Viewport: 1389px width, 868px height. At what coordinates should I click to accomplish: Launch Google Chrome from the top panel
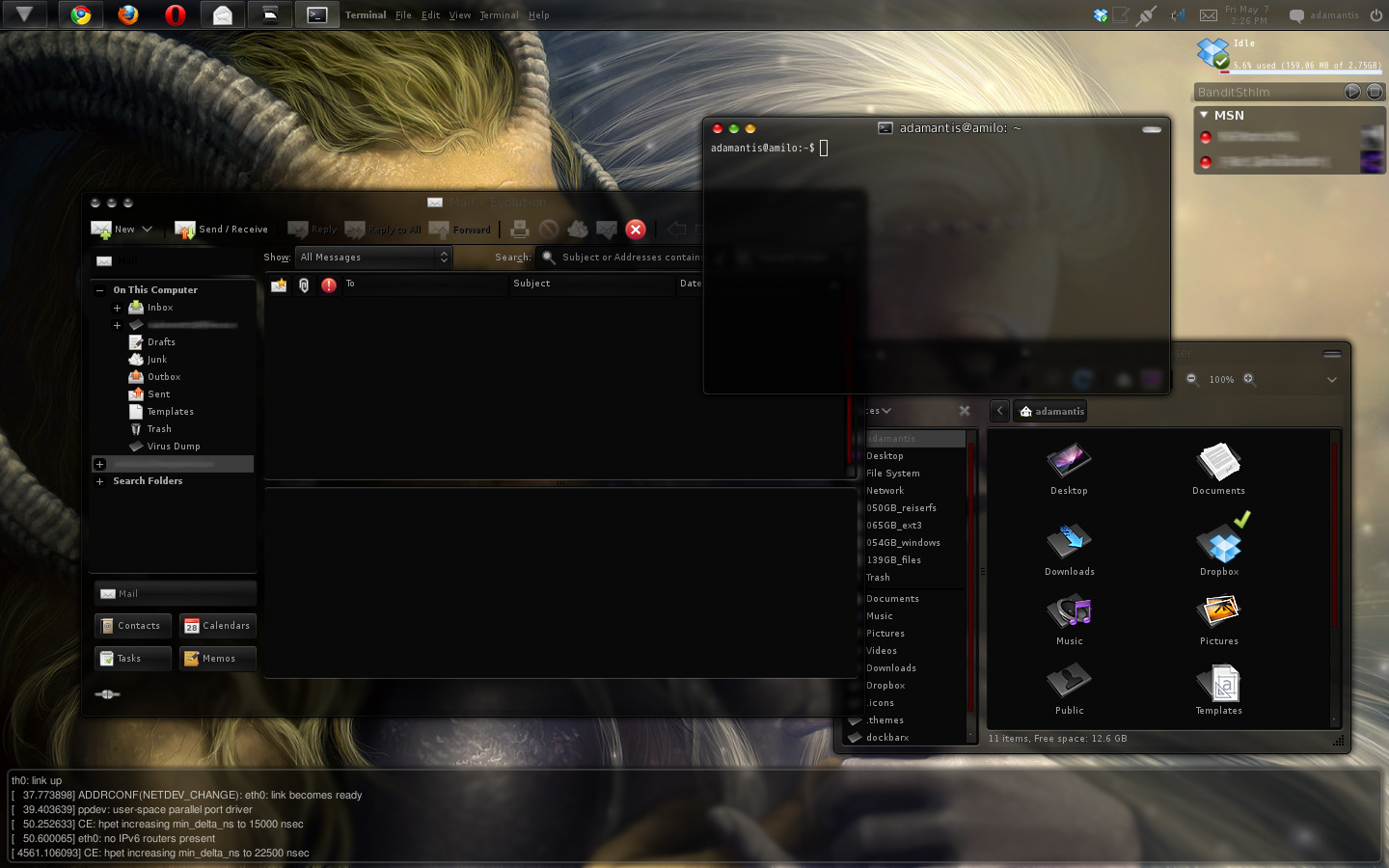point(82,14)
